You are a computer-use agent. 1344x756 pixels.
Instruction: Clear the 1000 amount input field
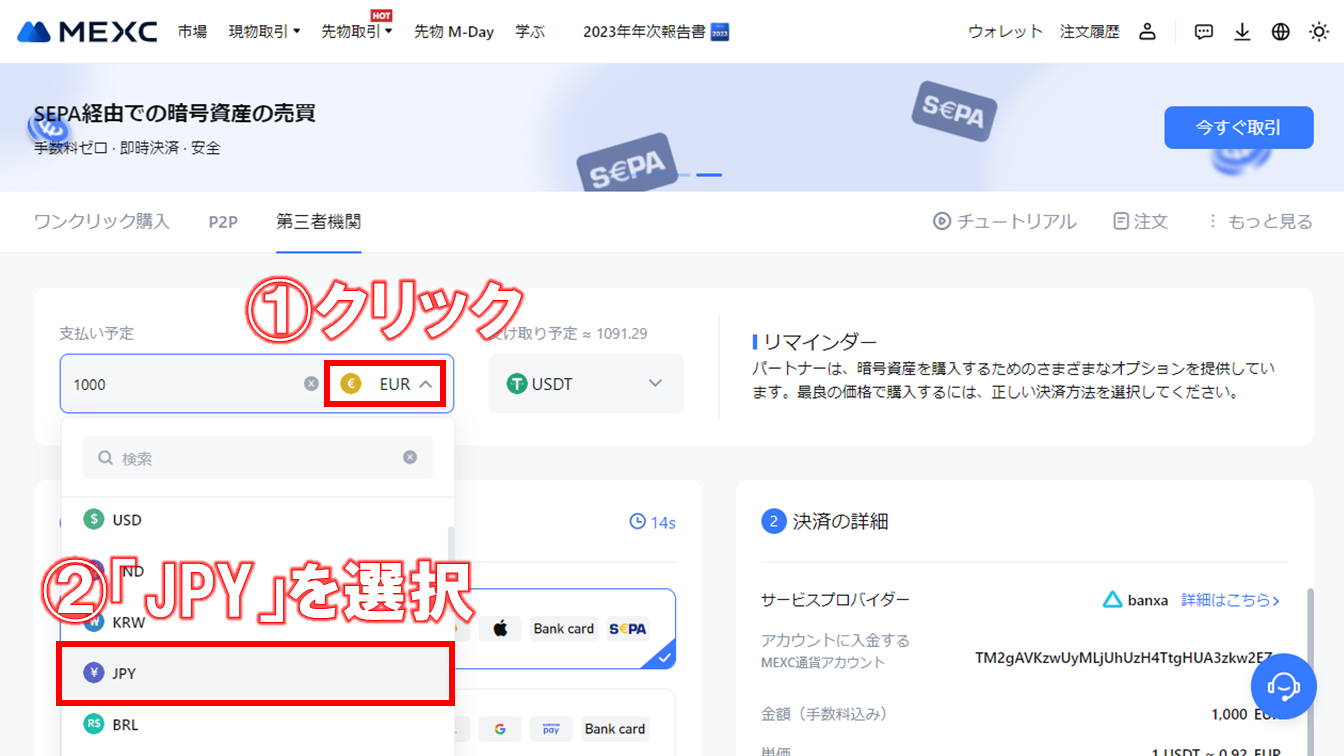click(311, 383)
